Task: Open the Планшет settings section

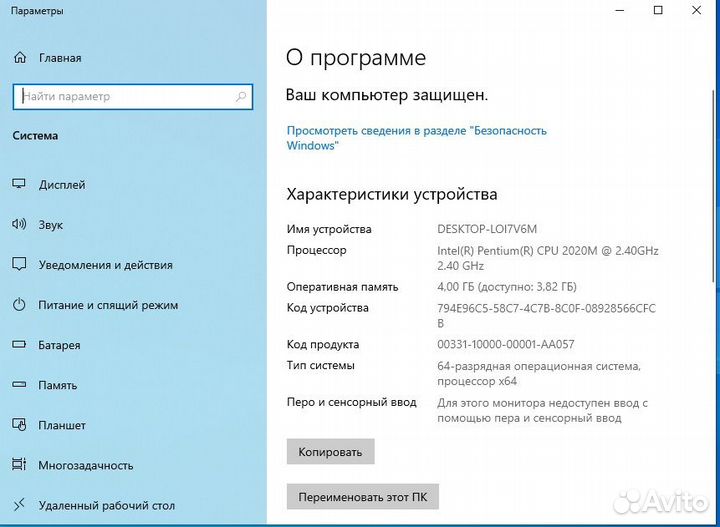Action: (x=62, y=426)
